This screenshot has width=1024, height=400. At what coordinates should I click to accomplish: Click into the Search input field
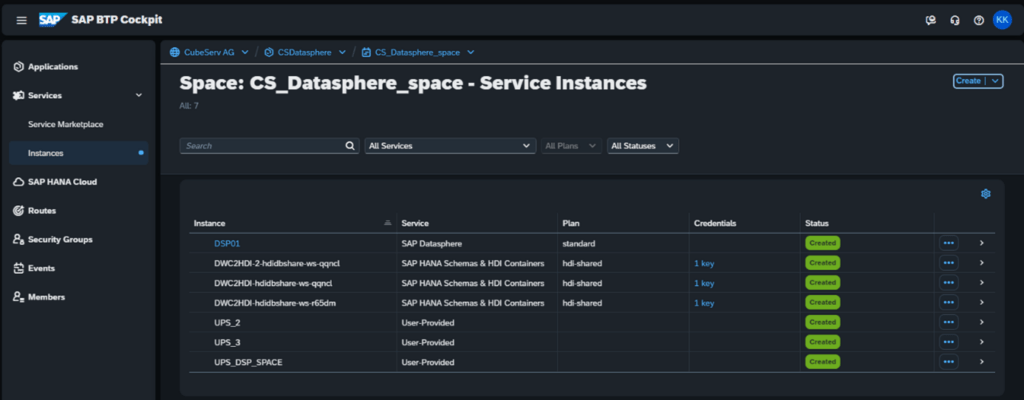262,146
